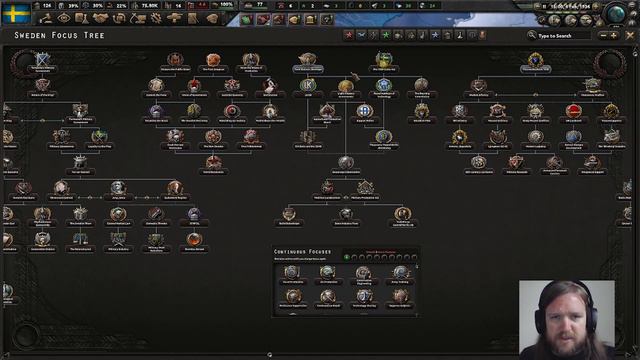The image size is (640, 360).
Task: Toggle the green star focus filter
Action: tap(385, 36)
